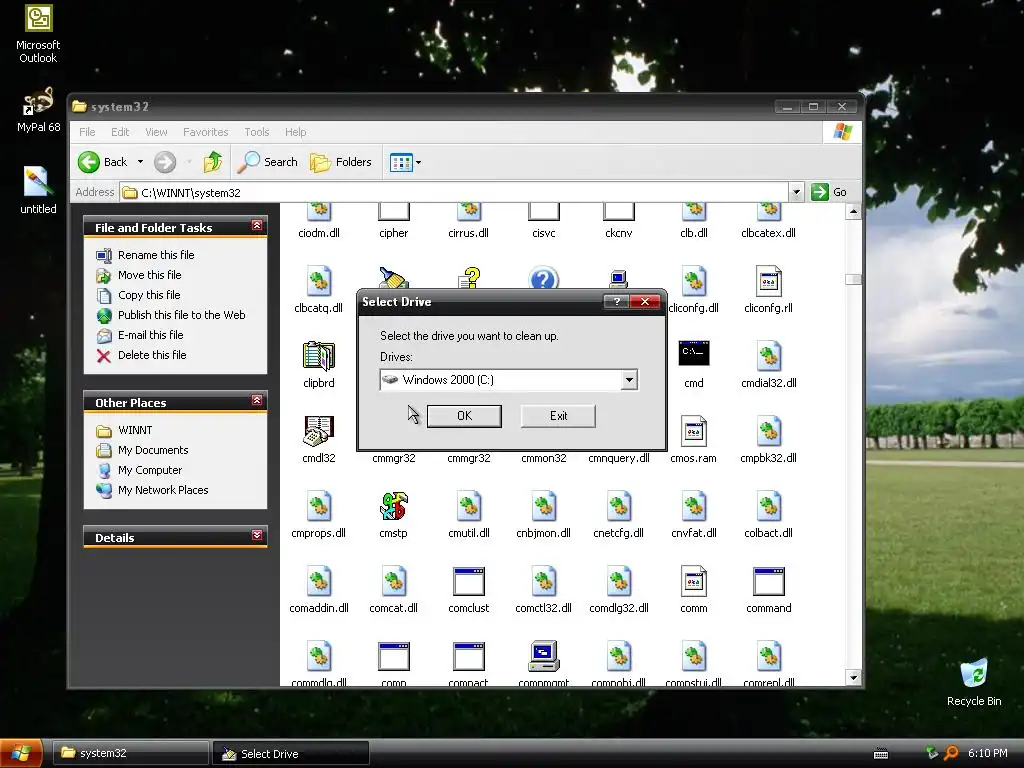Image resolution: width=1024 pixels, height=768 pixels.
Task: Open My Computer in Other Places
Action: pos(150,470)
